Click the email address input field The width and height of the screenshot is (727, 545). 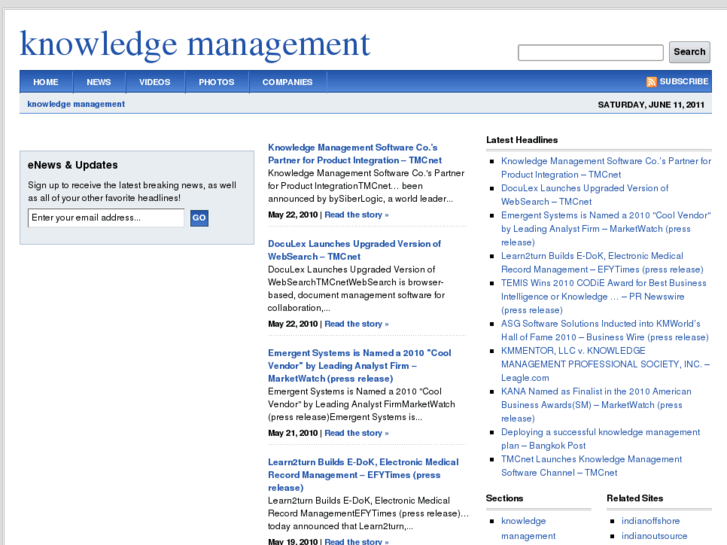point(106,218)
